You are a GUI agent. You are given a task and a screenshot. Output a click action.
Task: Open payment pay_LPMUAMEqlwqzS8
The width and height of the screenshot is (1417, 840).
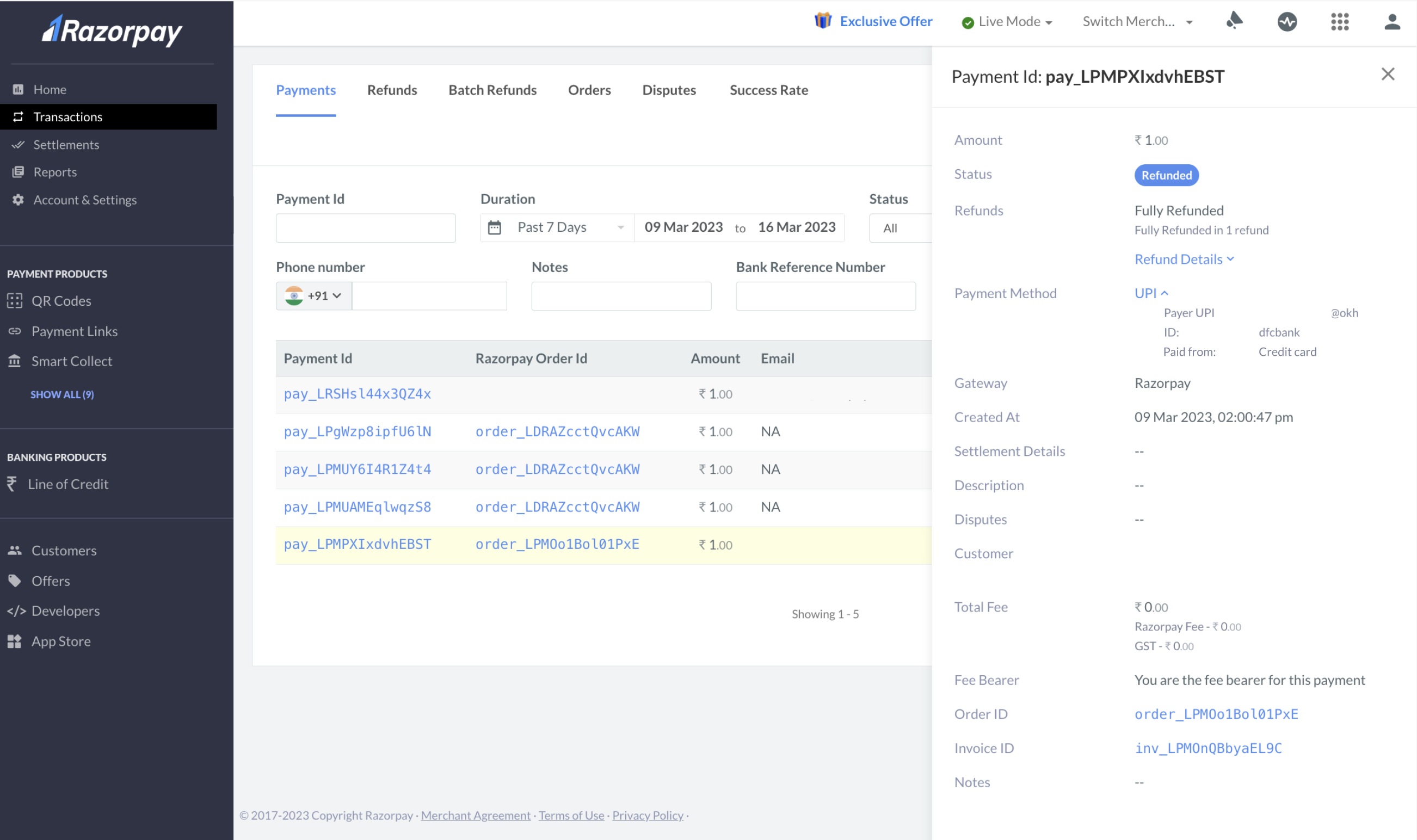357,507
